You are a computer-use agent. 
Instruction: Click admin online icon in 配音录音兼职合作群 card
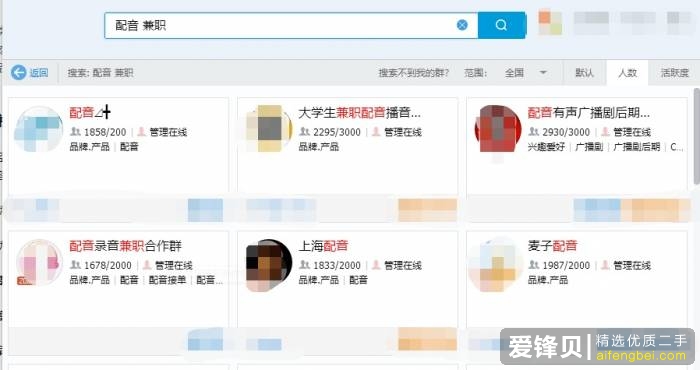coord(147,265)
